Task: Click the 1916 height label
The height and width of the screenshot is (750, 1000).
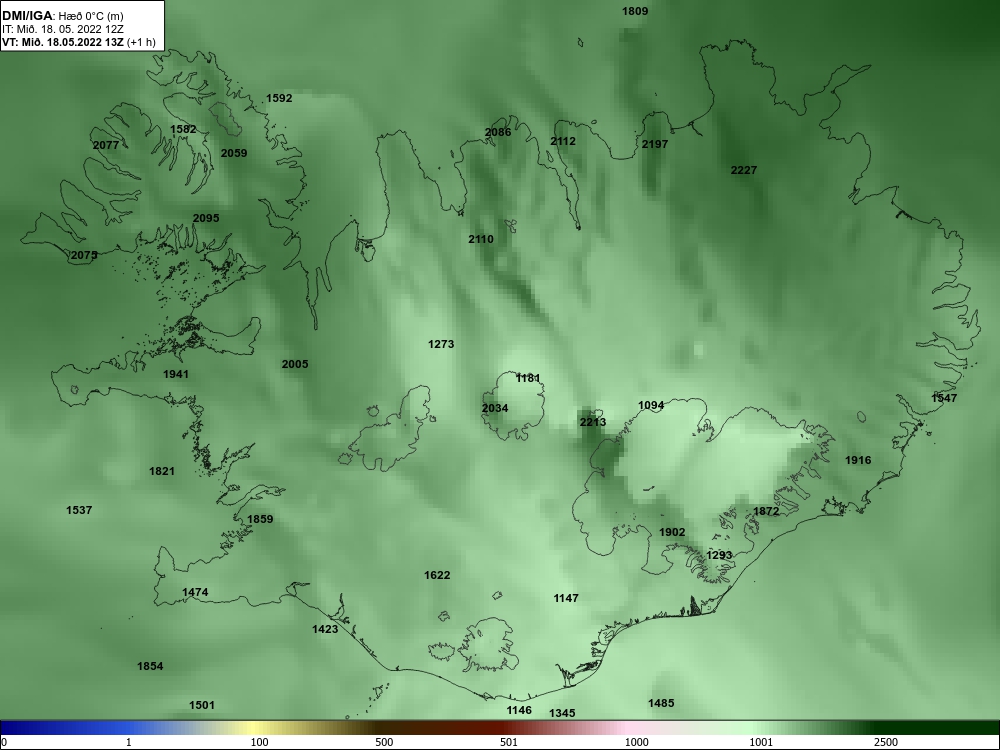Action: pos(858,460)
